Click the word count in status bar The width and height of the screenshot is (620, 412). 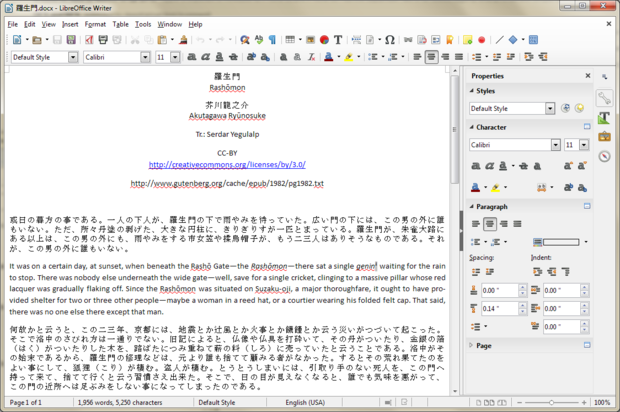pos(120,402)
